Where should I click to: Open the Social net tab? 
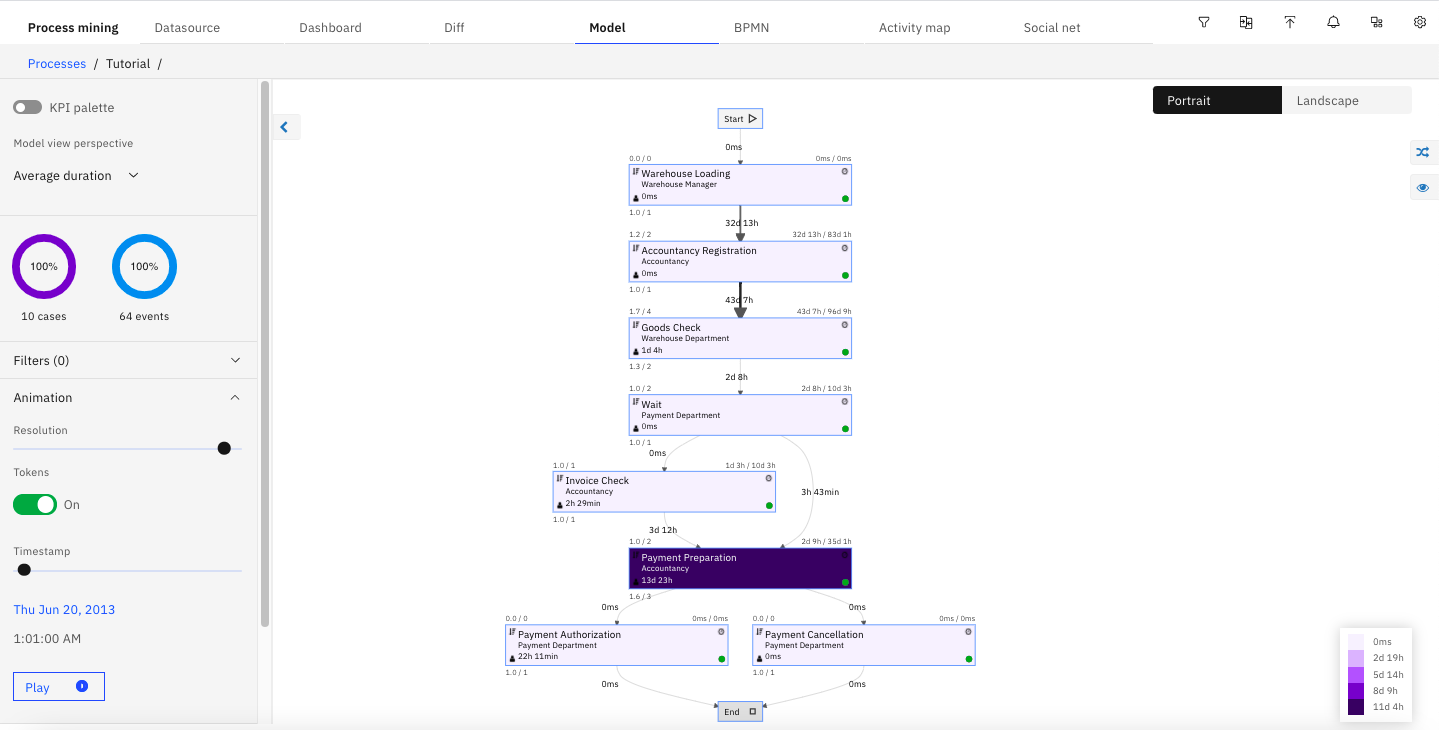coord(1051,28)
